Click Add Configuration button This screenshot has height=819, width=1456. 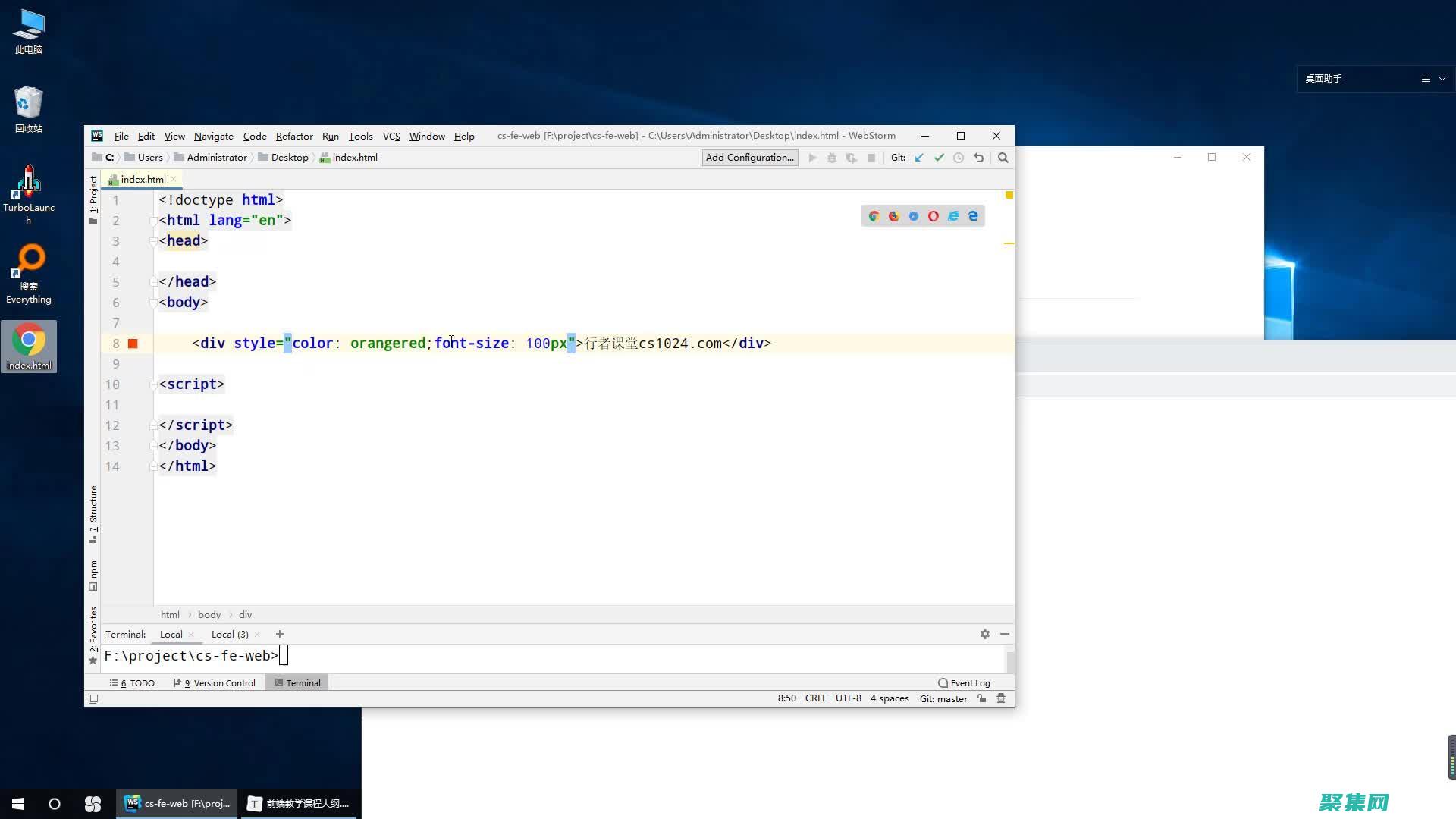click(x=749, y=158)
